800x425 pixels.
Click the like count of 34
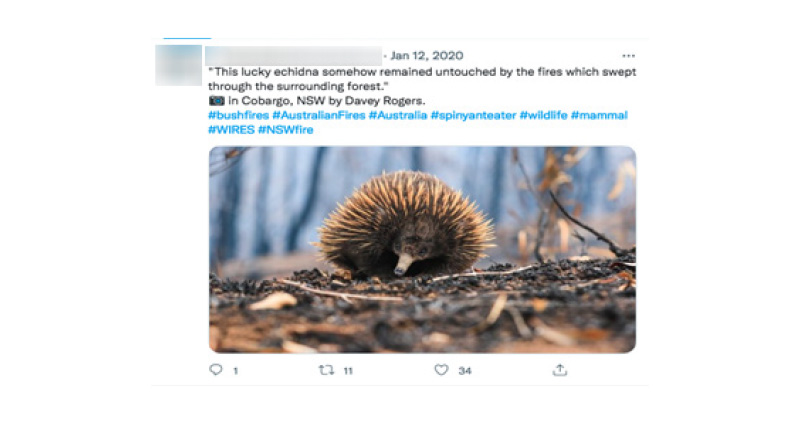465,370
